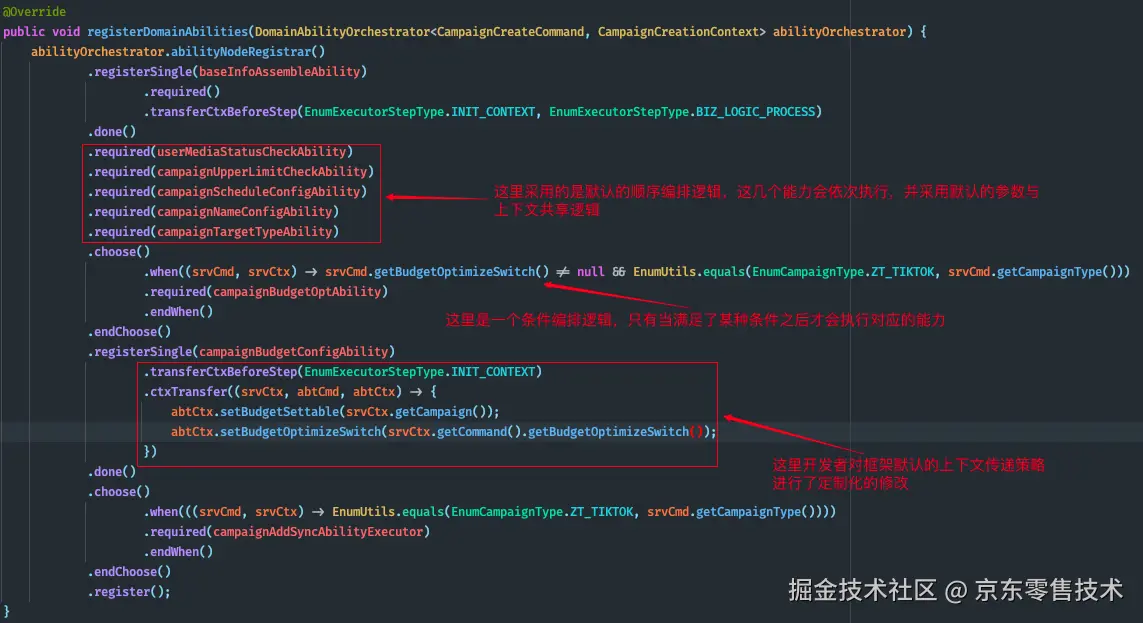Click the empty .required() call under baseInfoAssembleAbility
Image resolution: width=1143 pixels, height=623 pixels.
(x=182, y=92)
